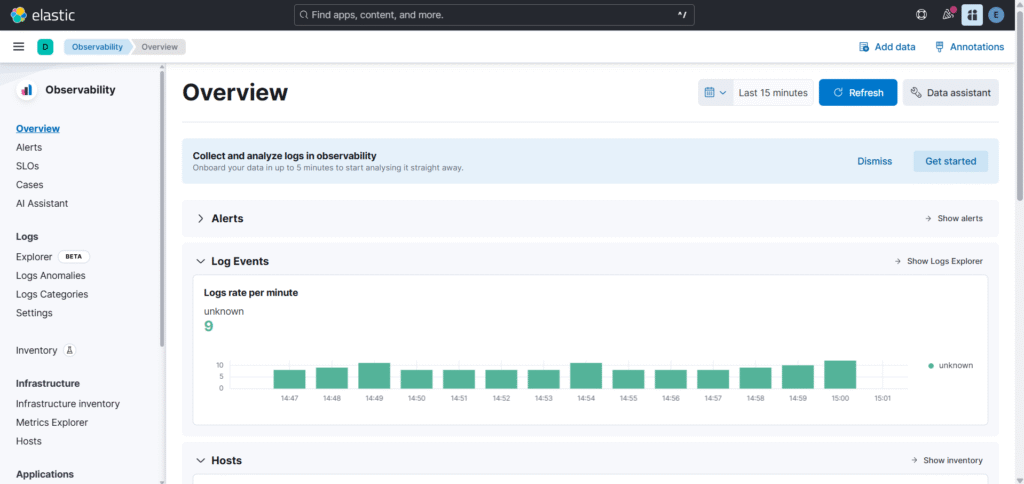Click the sidebar scrollbar
The height and width of the screenshot is (484, 1024).
click(x=162, y=209)
